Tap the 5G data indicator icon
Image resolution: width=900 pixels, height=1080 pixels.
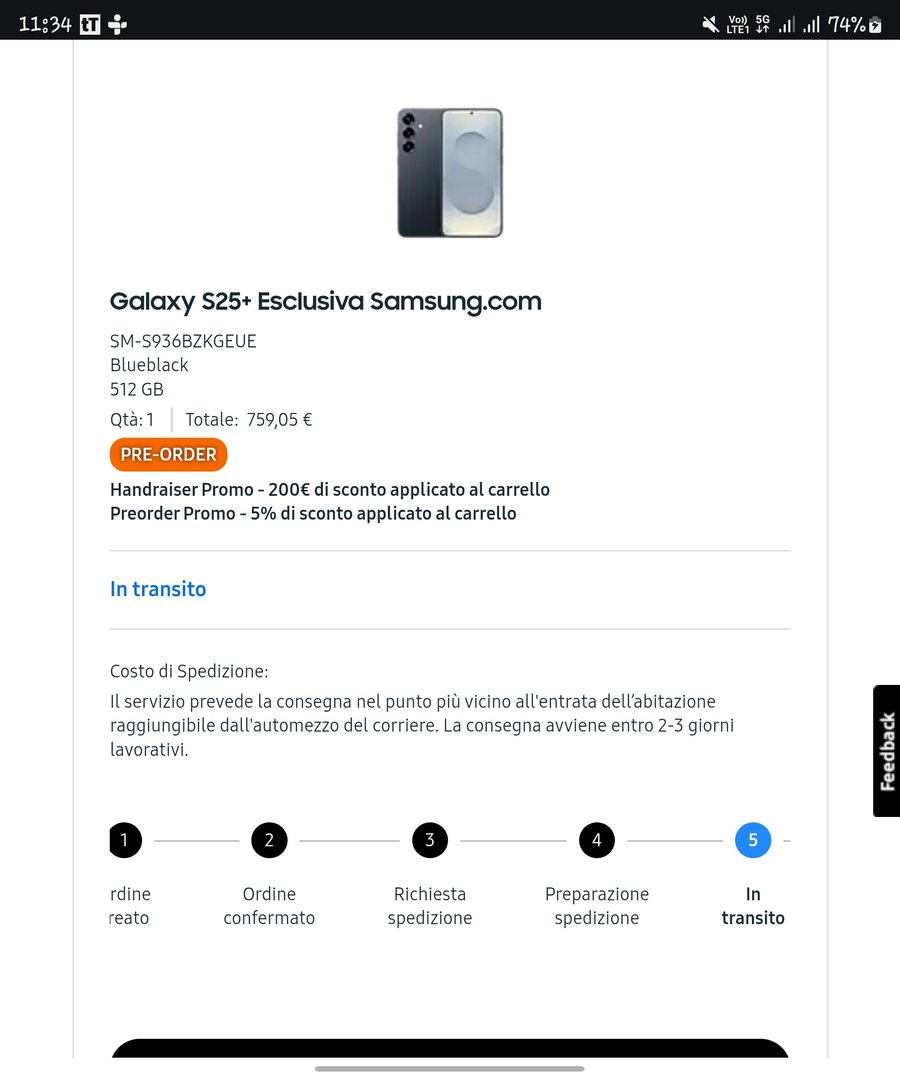(763, 24)
